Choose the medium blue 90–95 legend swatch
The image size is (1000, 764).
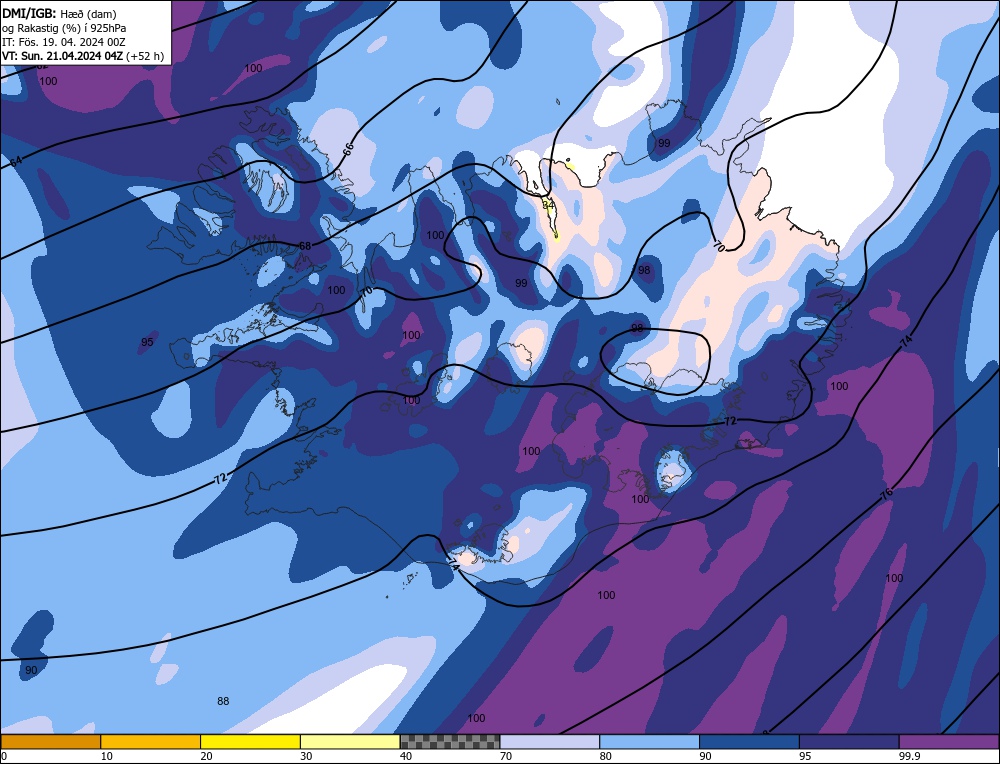(749, 742)
